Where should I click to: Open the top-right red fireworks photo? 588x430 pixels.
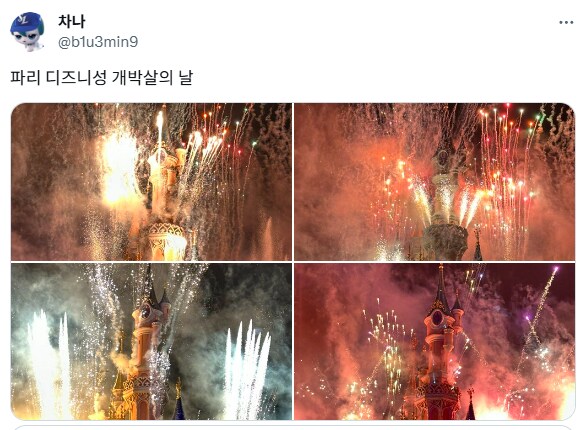(434, 182)
